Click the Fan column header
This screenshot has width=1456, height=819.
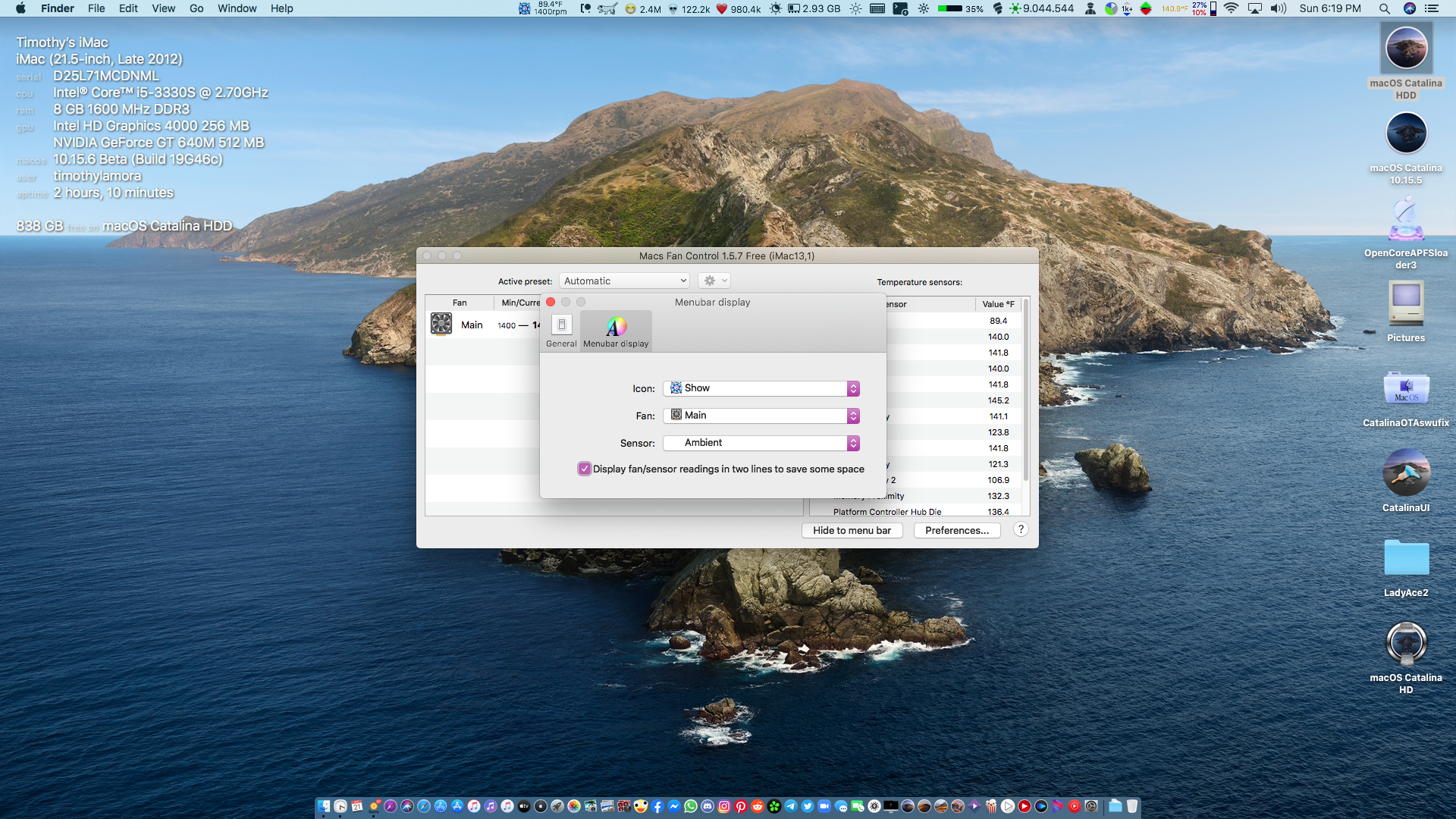[460, 303]
